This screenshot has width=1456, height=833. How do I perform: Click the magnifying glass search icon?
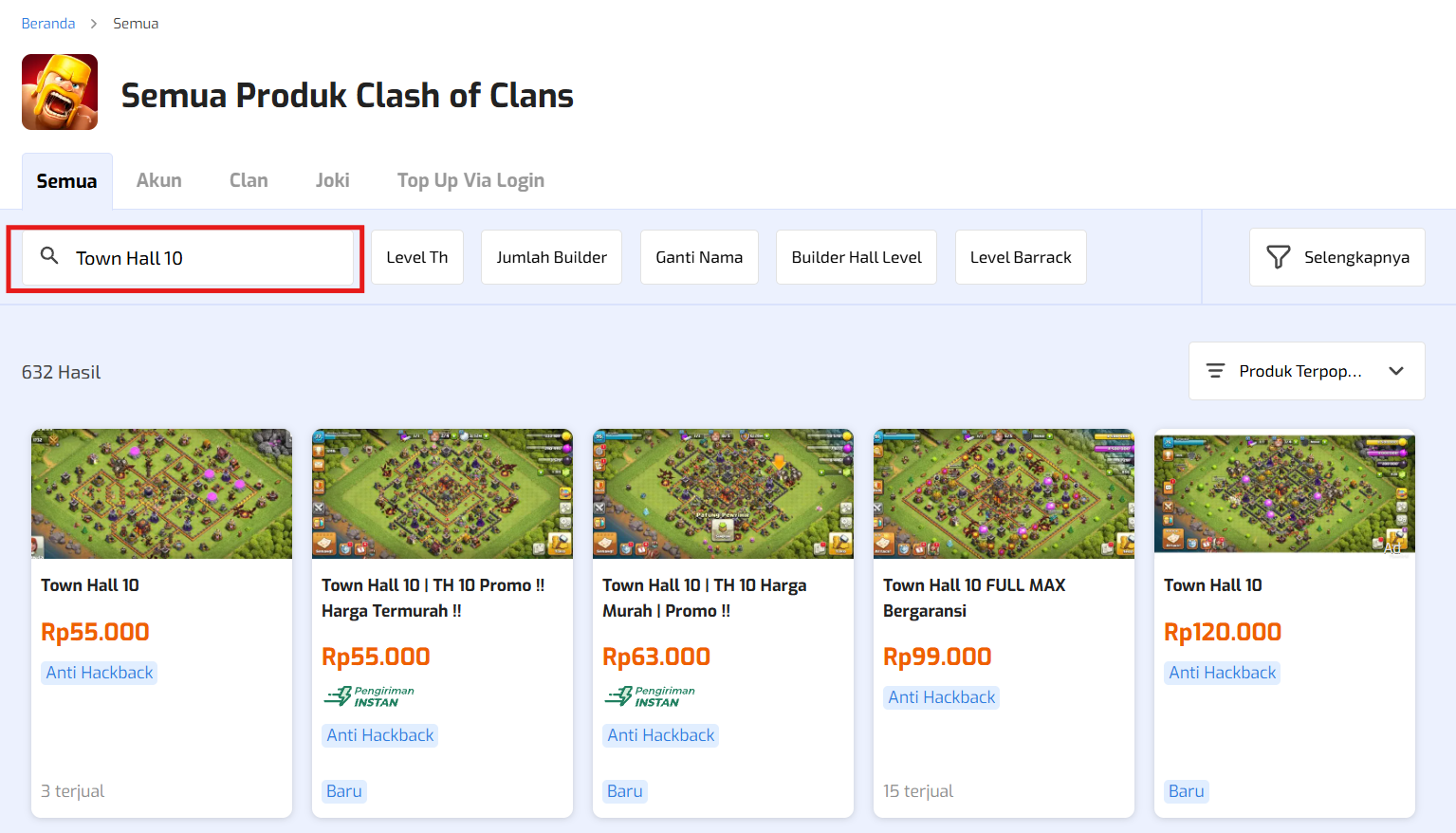point(49,256)
